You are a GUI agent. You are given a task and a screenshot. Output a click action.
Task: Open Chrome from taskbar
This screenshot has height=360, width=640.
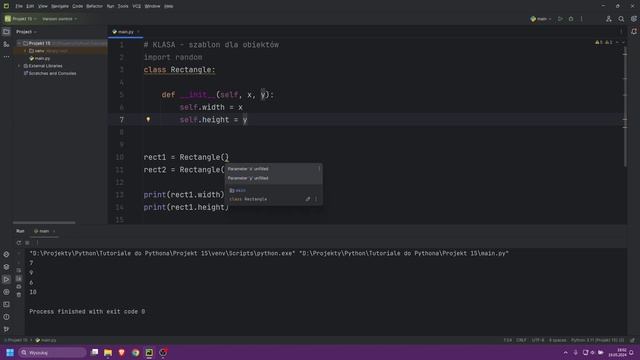click(136, 352)
